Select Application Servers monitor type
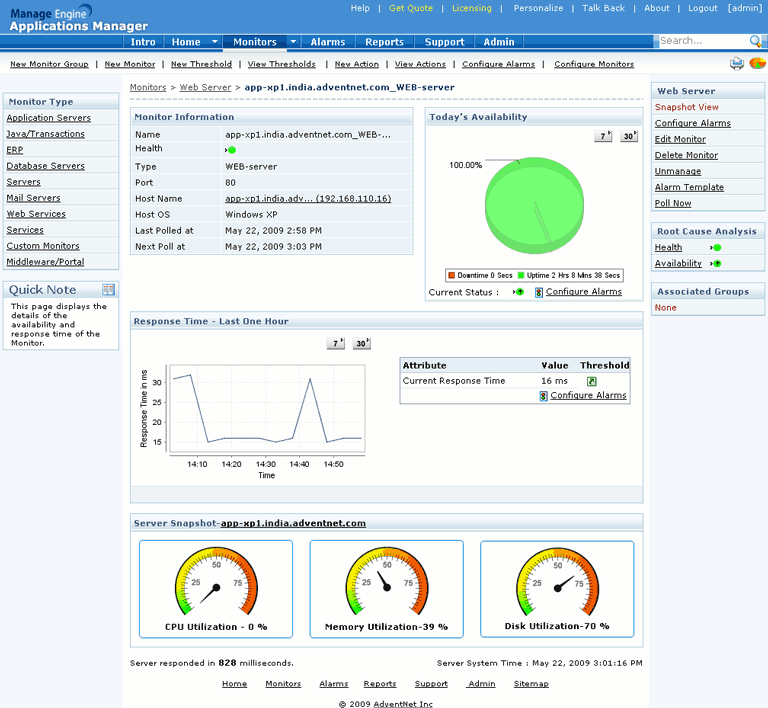Screen dimensions: 768x708 (48, 118)
